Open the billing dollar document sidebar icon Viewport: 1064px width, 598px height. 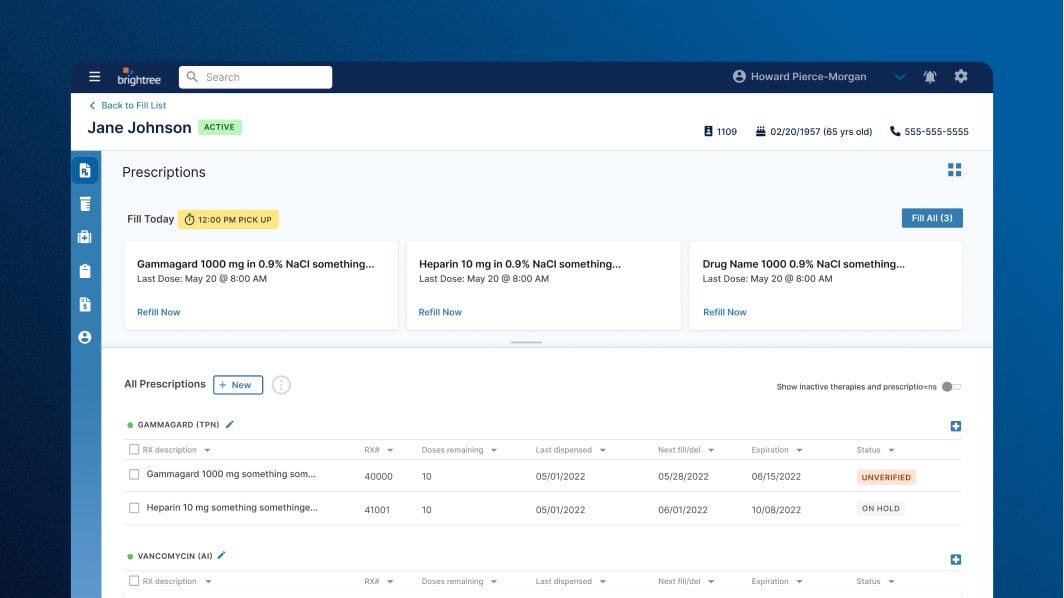pos(85,304)
